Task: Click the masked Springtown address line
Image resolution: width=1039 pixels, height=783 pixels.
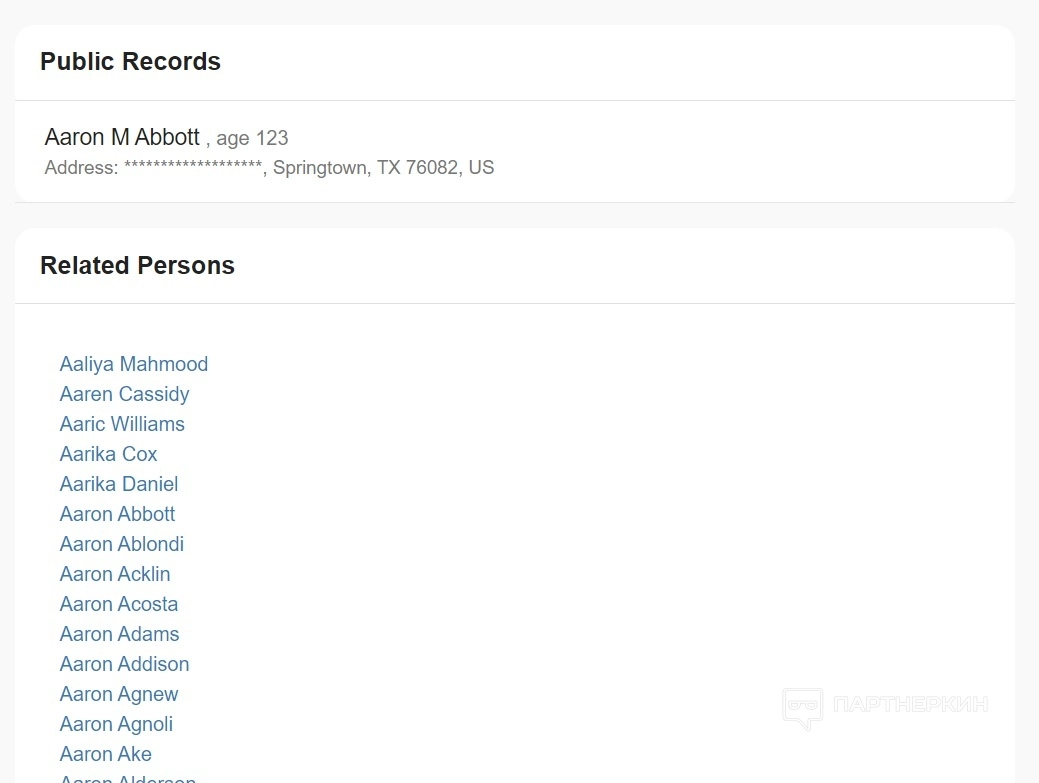Action: tap(269, 168)
